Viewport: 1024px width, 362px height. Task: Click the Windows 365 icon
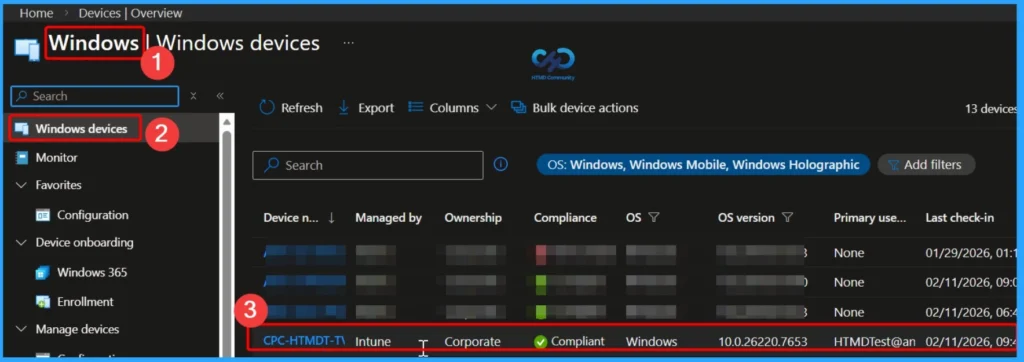[x=43, y=272]
